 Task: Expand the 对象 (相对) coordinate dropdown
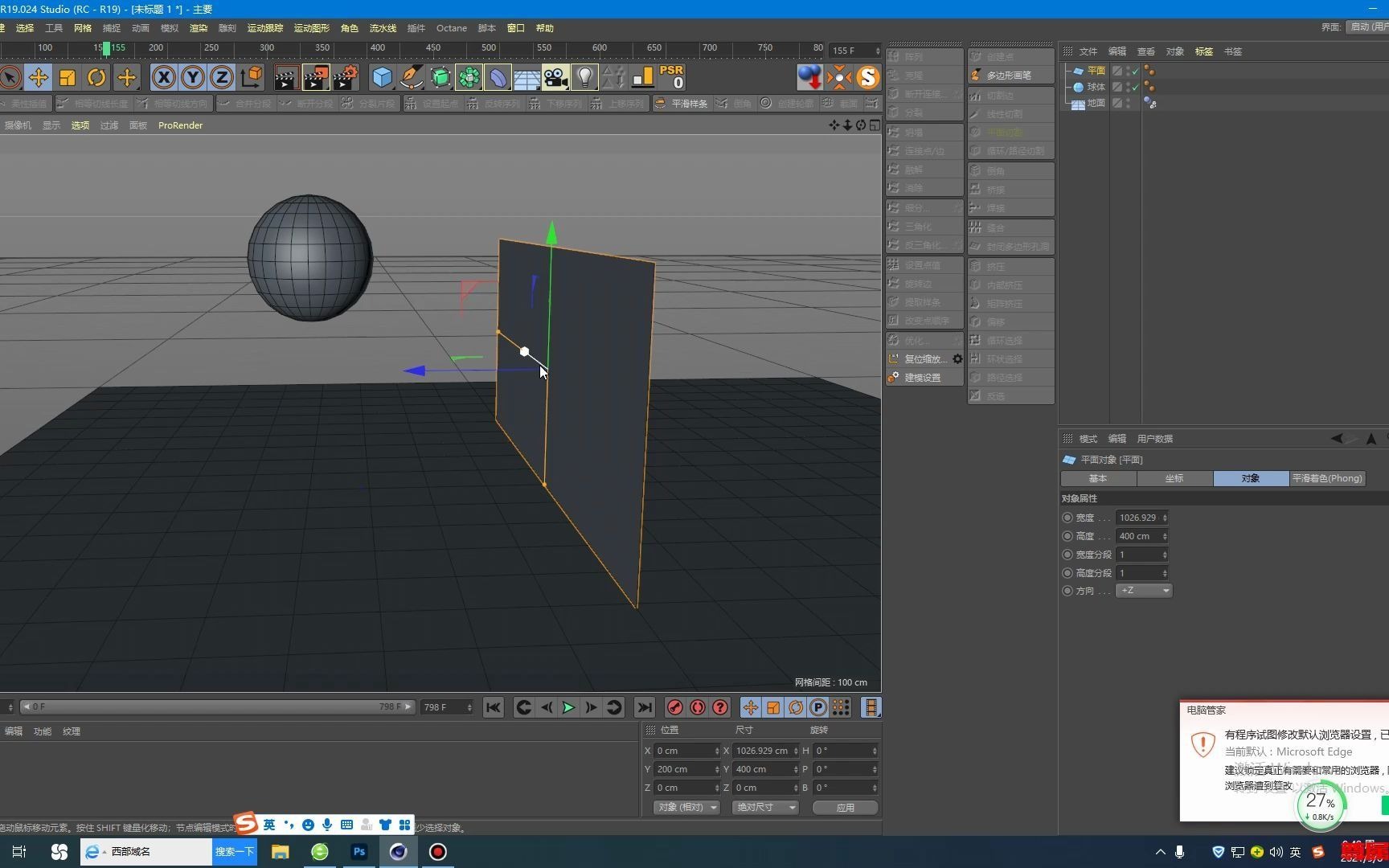point(686,807)
